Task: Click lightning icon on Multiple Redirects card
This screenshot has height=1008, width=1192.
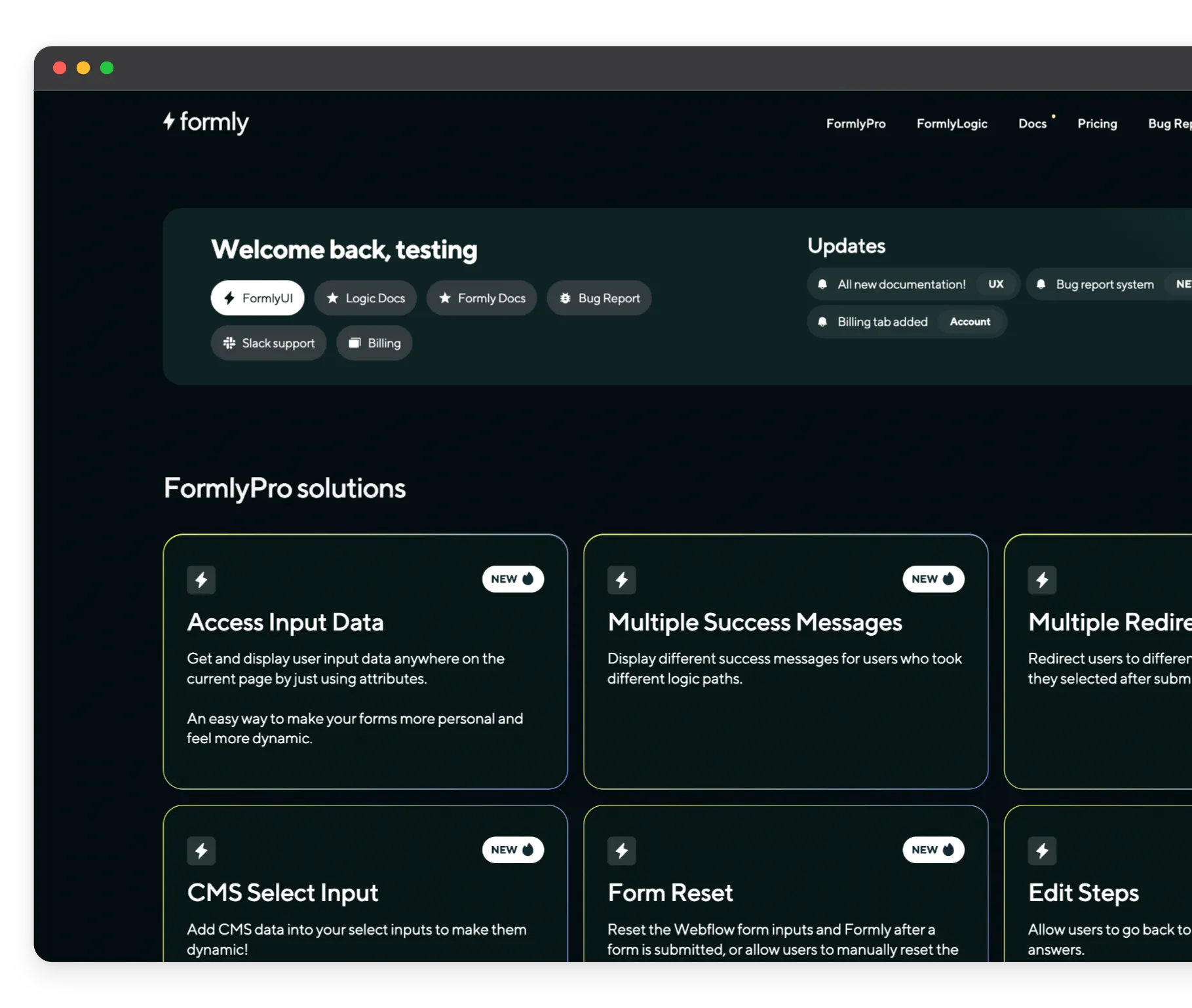Action: click(x=1042, y=580)
